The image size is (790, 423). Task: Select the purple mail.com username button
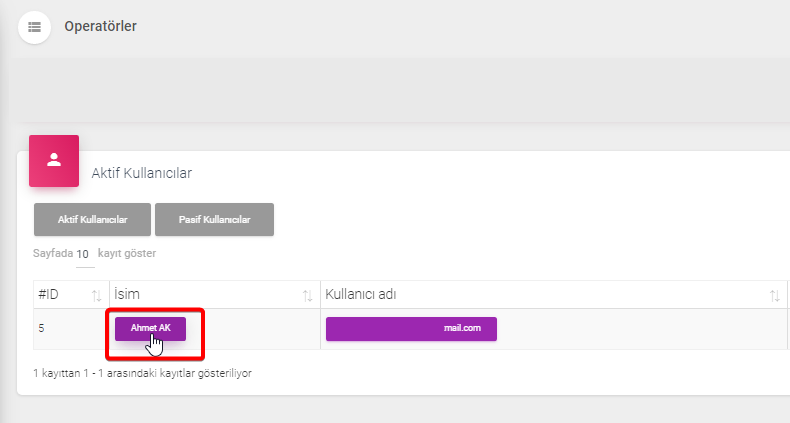[411, 328]
